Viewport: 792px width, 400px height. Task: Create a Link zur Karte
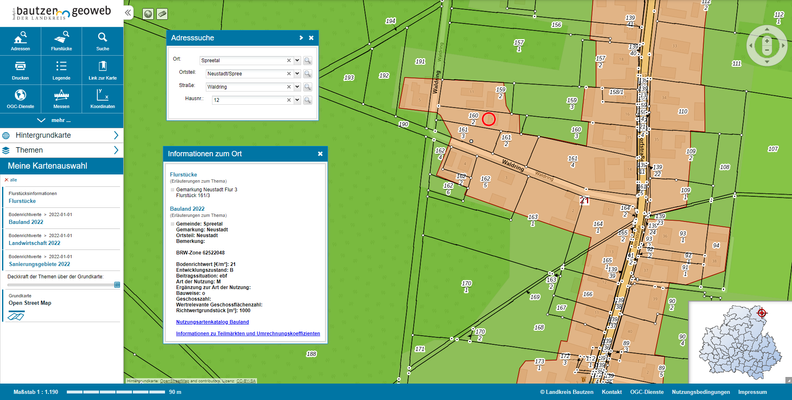coord(102,69)
